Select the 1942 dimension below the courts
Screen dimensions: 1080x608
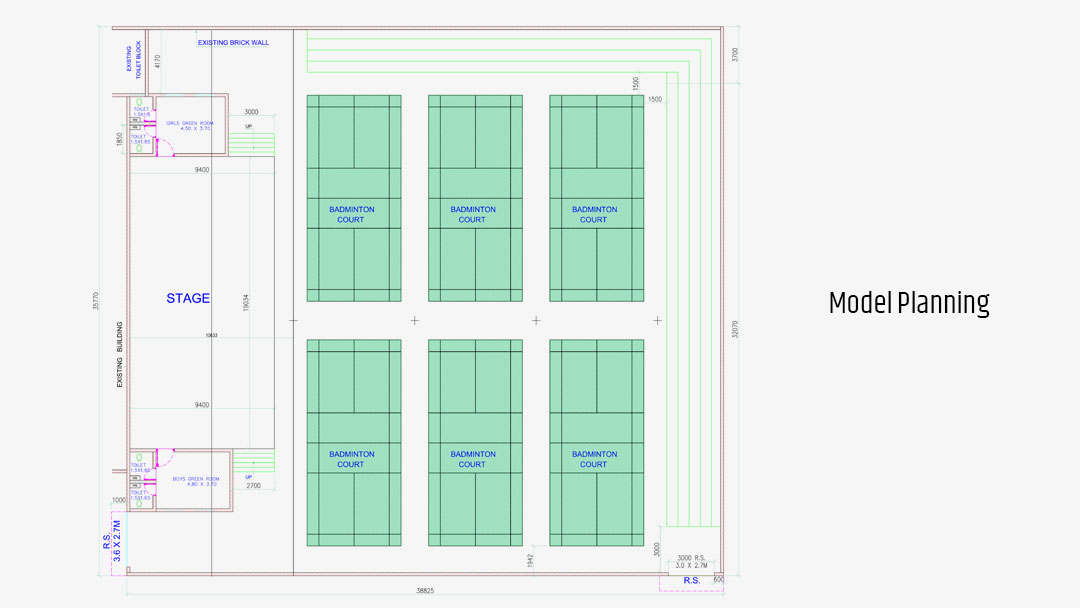point(530,561)
